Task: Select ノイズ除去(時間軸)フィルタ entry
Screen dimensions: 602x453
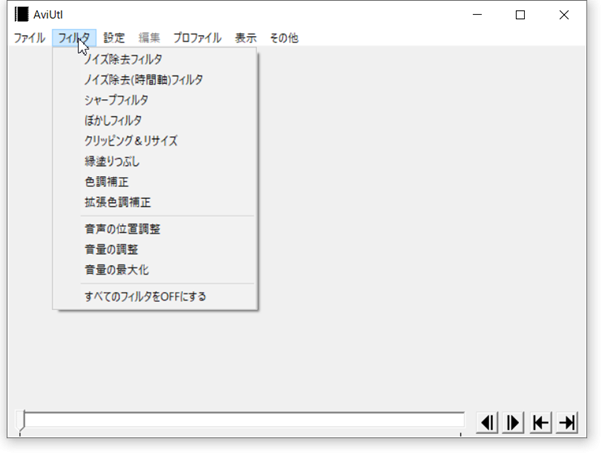Action: click(155, 79)
